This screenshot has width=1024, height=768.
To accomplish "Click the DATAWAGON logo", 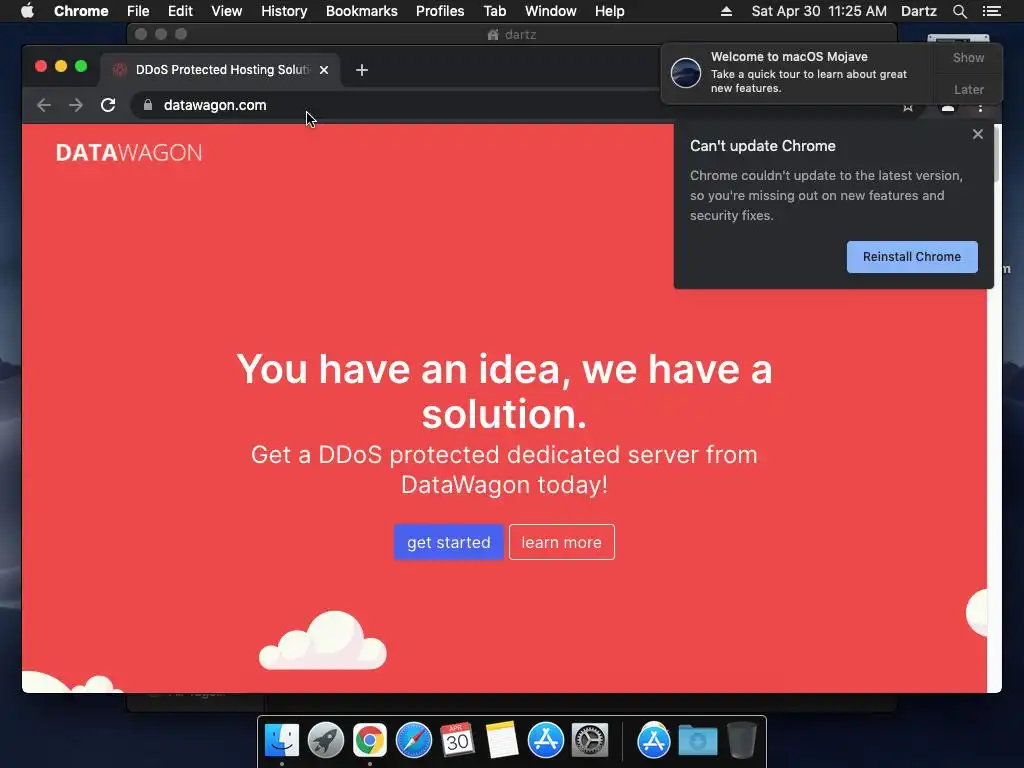I will [129, 153].
